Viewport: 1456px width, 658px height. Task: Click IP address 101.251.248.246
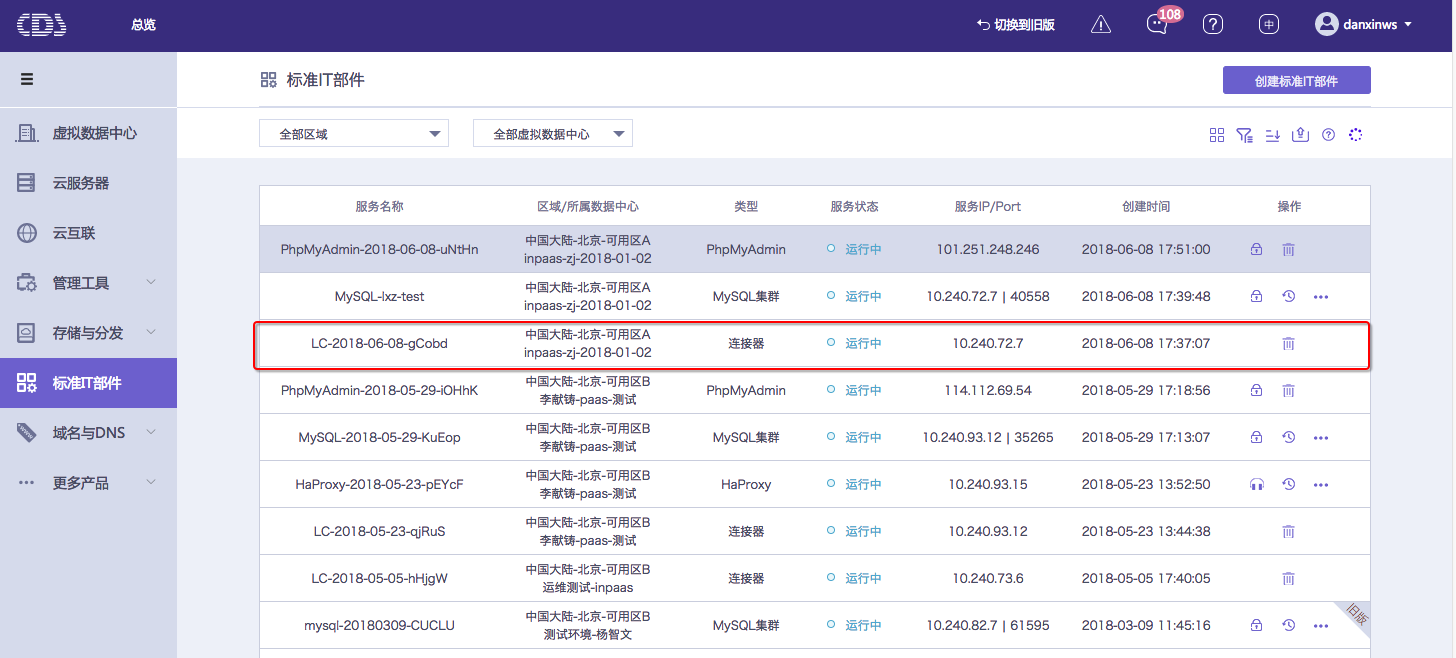[x=988, y=249]
